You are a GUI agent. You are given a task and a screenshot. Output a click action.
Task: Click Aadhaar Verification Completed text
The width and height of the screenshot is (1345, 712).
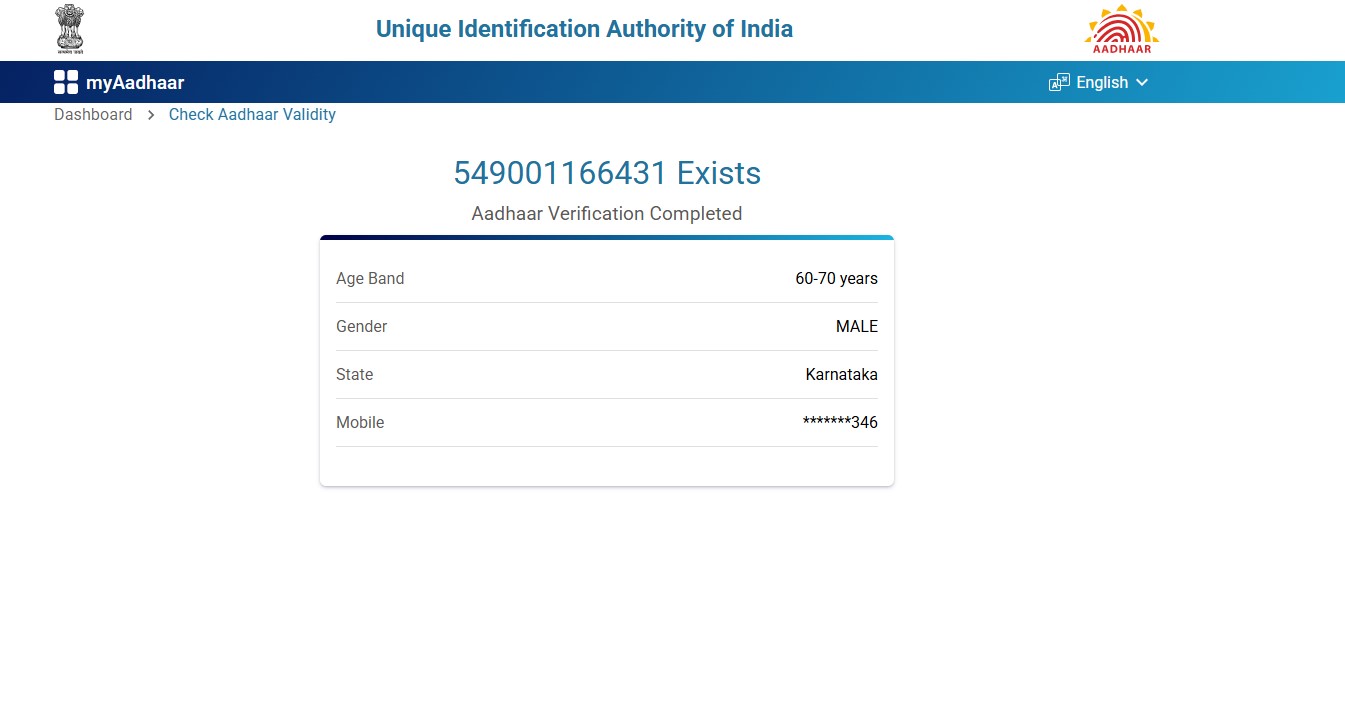pos(607,213)
